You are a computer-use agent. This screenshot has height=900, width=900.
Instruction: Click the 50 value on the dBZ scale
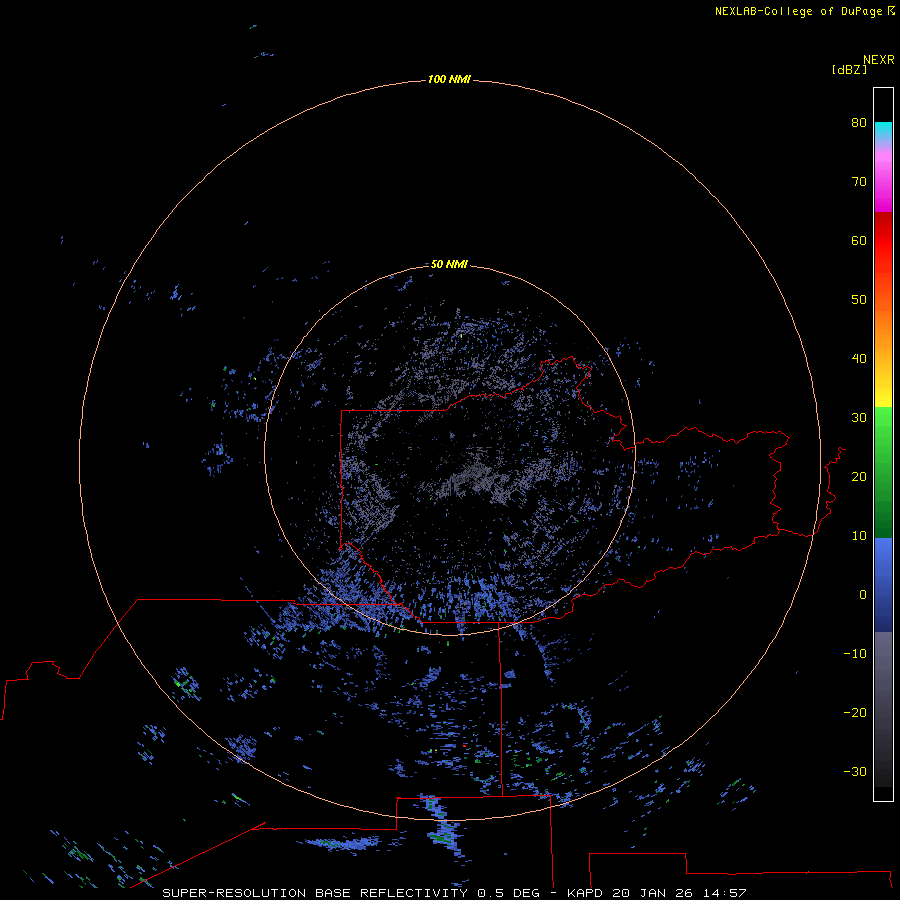point(859,300)
